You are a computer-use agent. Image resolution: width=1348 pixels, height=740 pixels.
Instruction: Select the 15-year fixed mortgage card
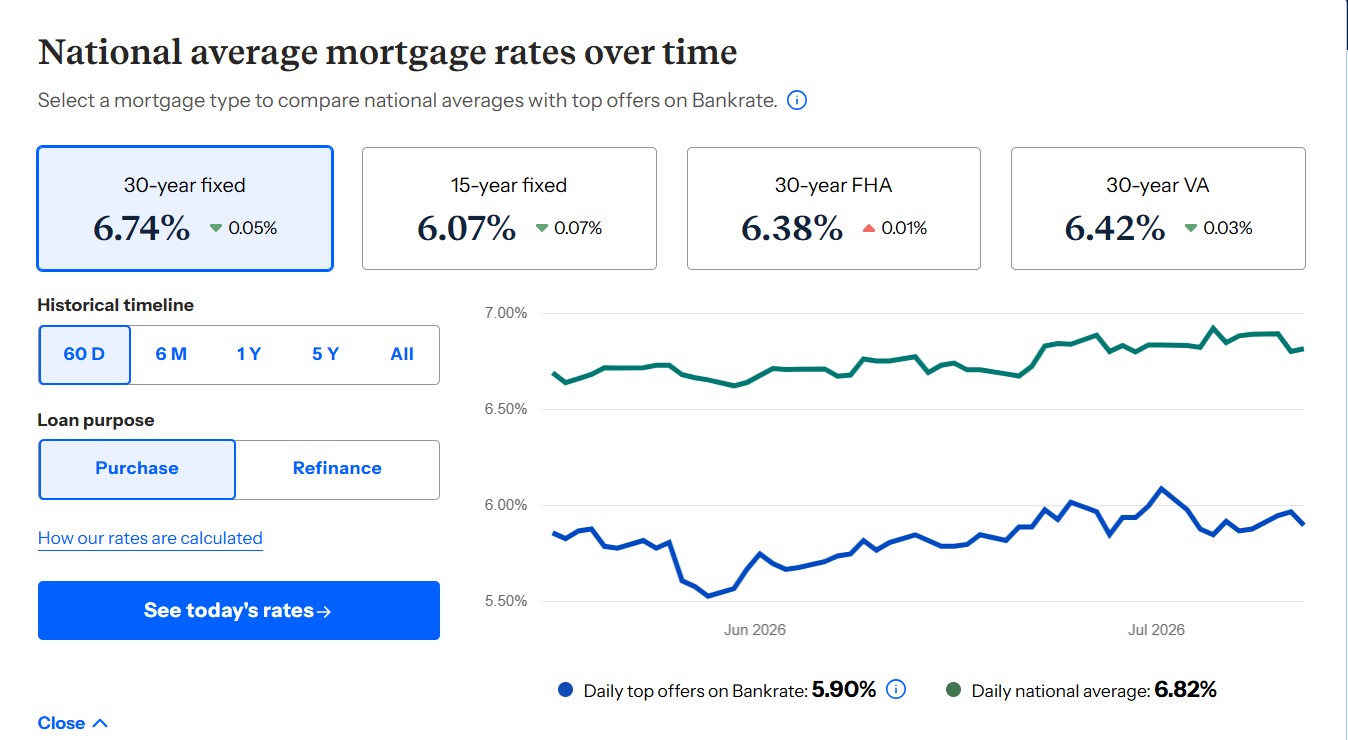point(509,209)
